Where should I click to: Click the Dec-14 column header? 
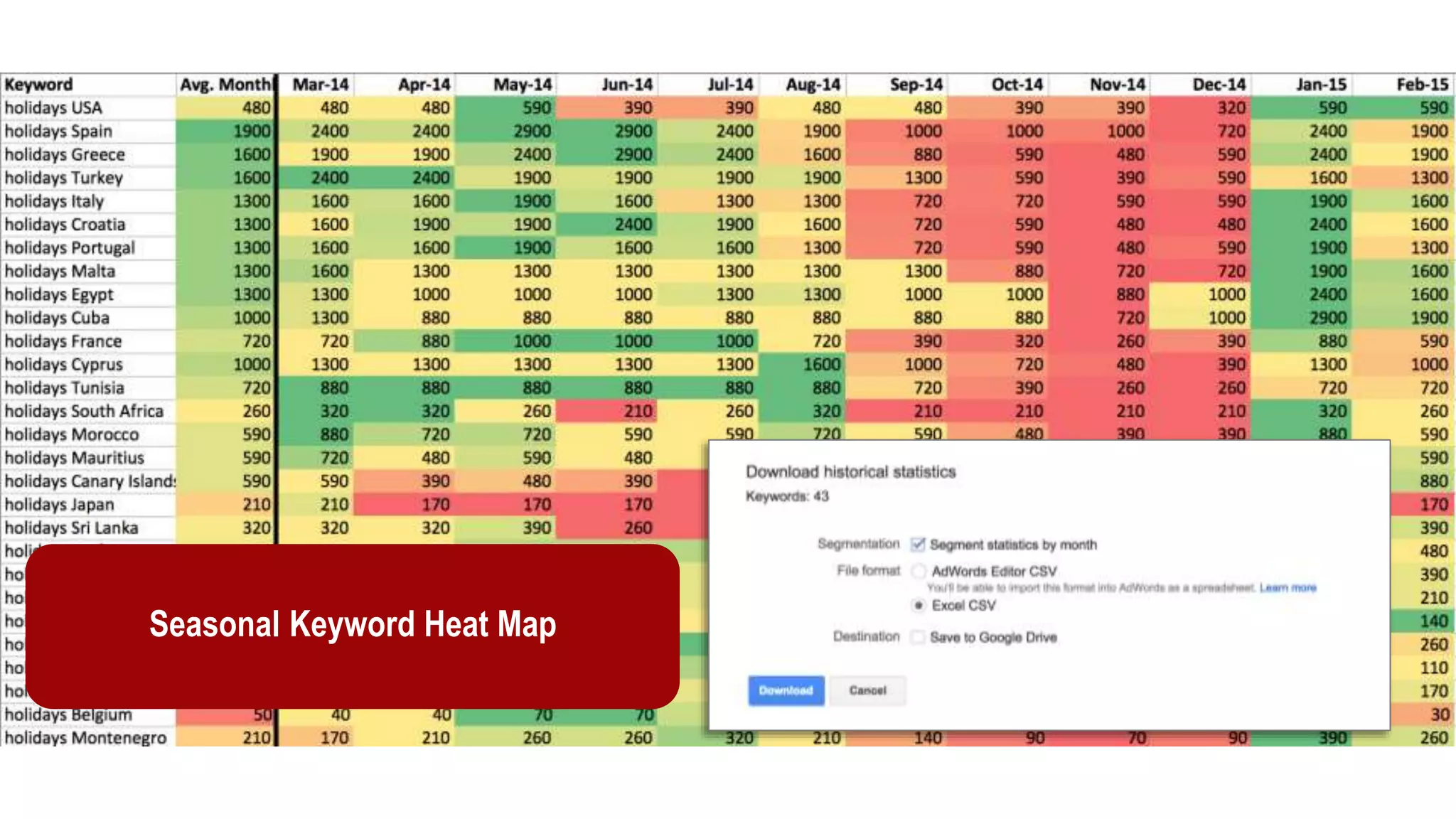[1201, 85]
